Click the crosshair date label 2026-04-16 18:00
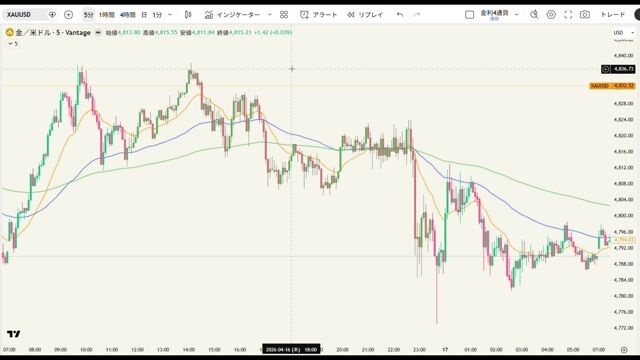The image size is (640, 360). (291, 349)
